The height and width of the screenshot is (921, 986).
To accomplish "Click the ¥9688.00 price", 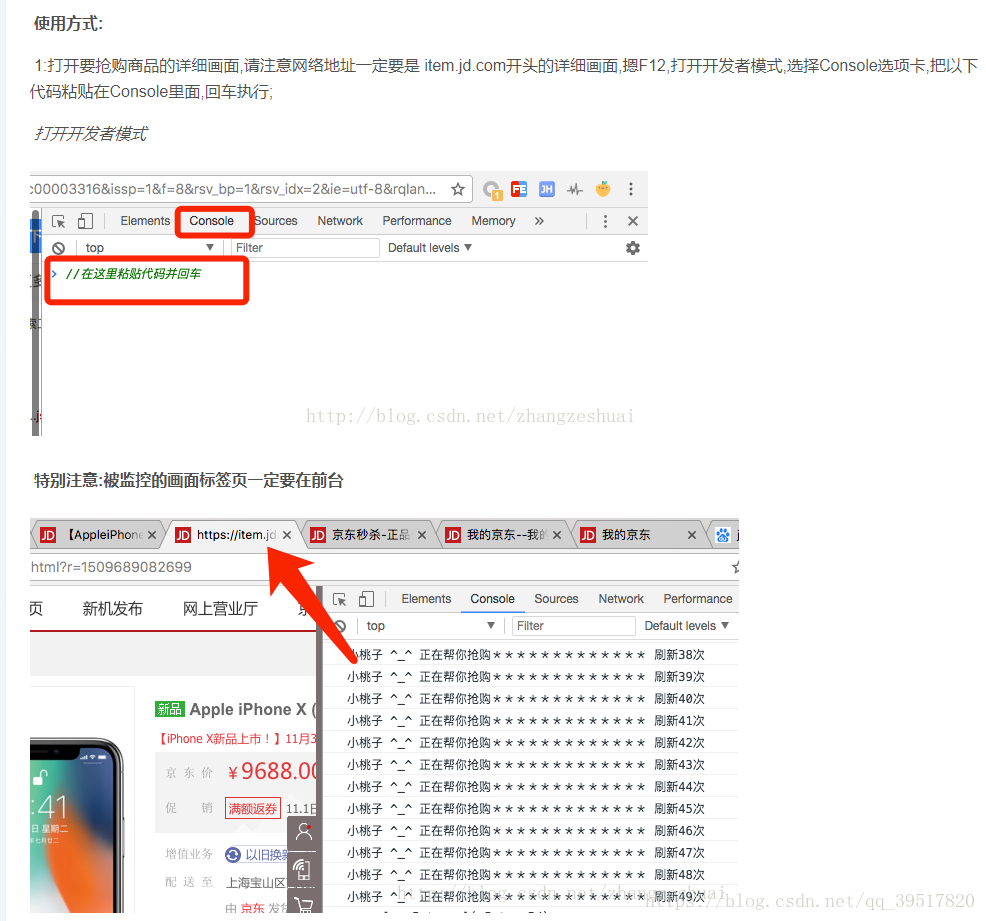I will tap(272, 771).
